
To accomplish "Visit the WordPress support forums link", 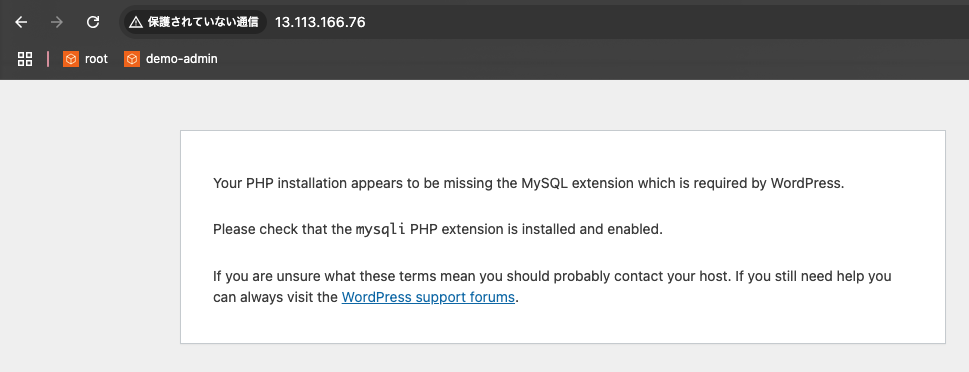I will (428, 297).
